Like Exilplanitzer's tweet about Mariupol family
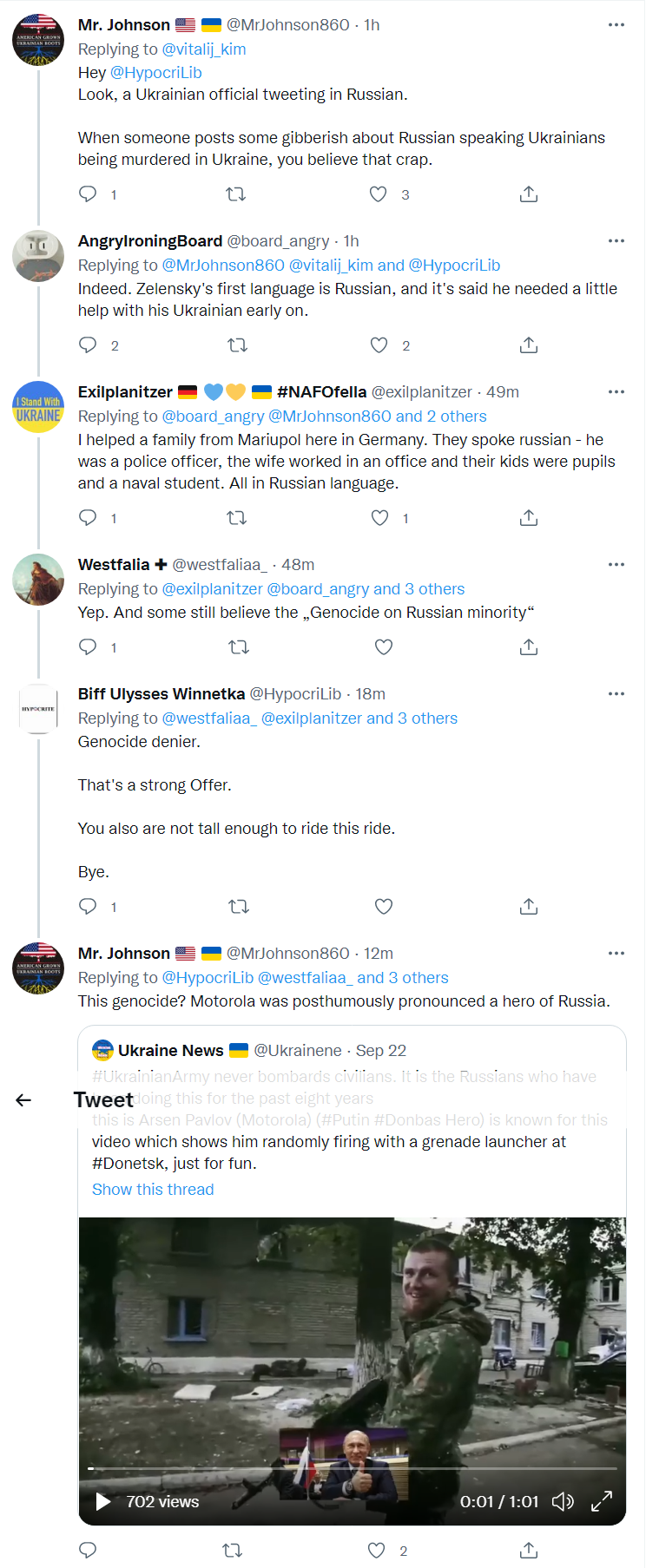The height and width of the screenshot is (1568, 646). 379,518
